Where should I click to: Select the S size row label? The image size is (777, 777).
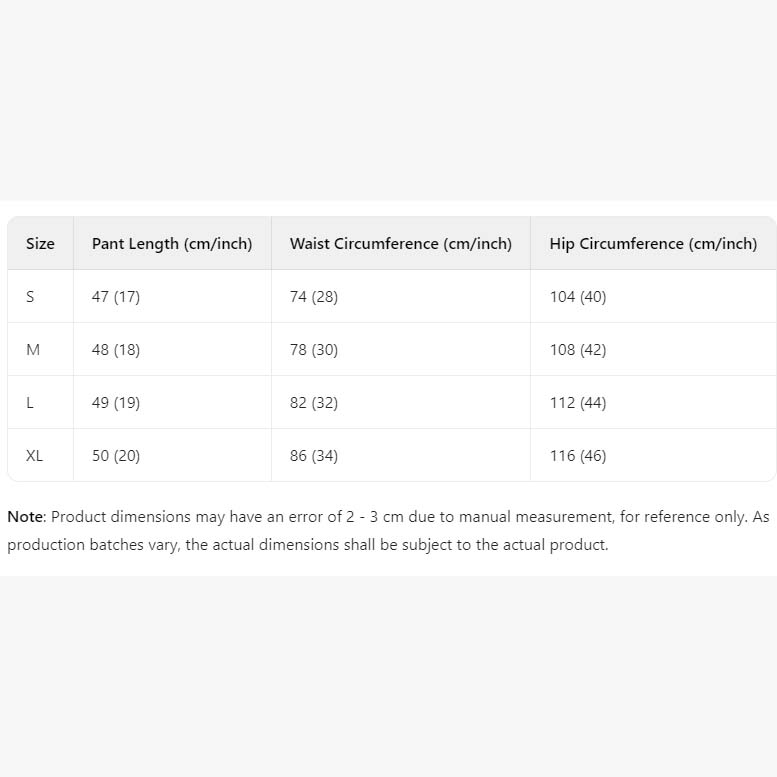pos(30,297)
